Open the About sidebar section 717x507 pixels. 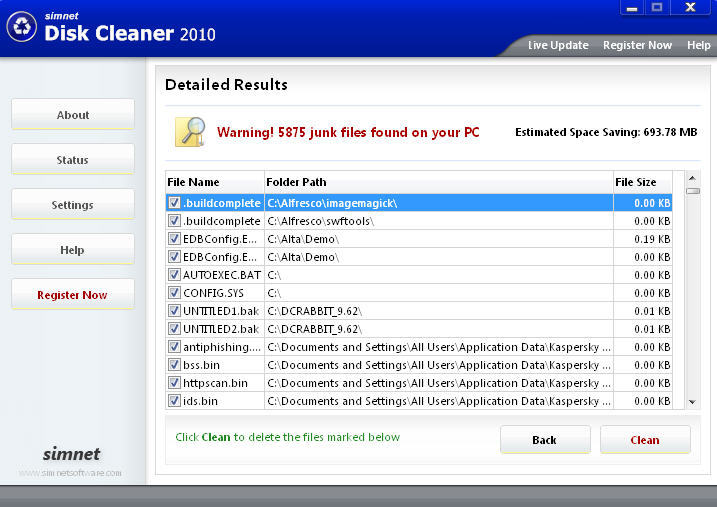(73, 114)
